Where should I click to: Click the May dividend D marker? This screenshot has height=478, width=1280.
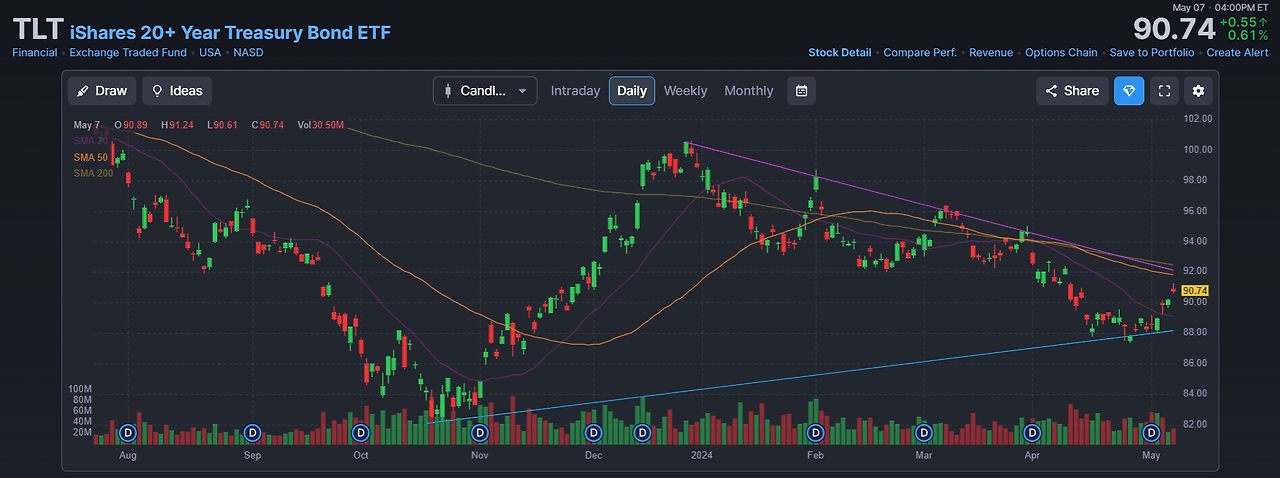1151,433
